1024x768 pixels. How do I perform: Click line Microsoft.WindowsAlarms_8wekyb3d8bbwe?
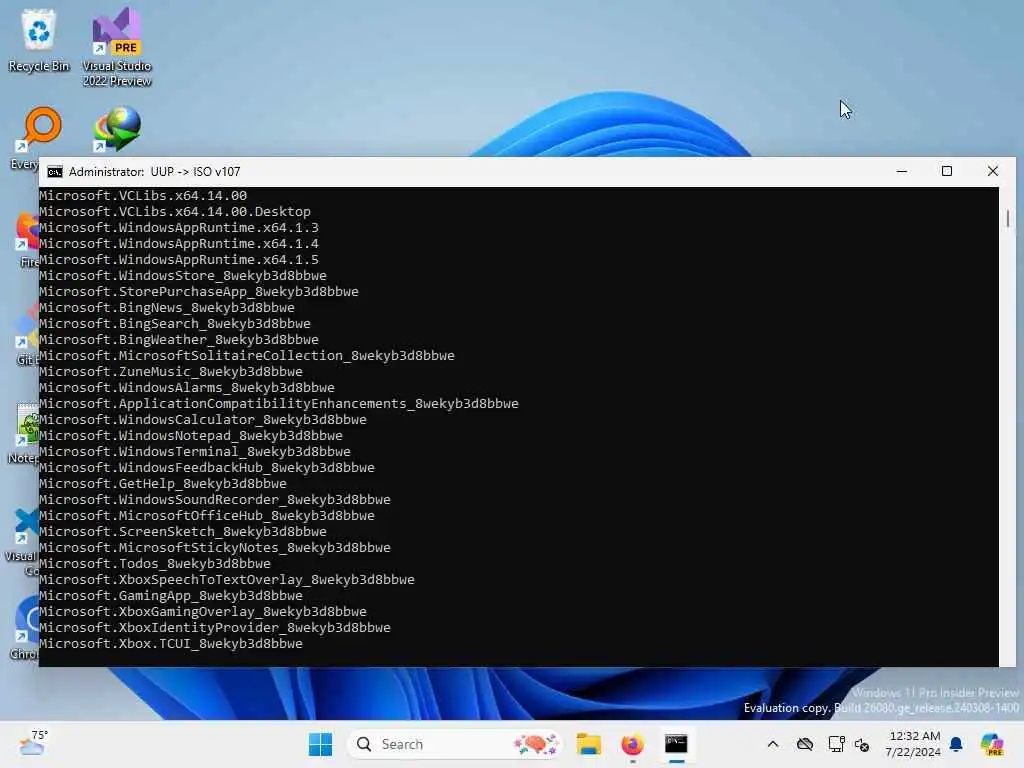click(x=187, y=387)
